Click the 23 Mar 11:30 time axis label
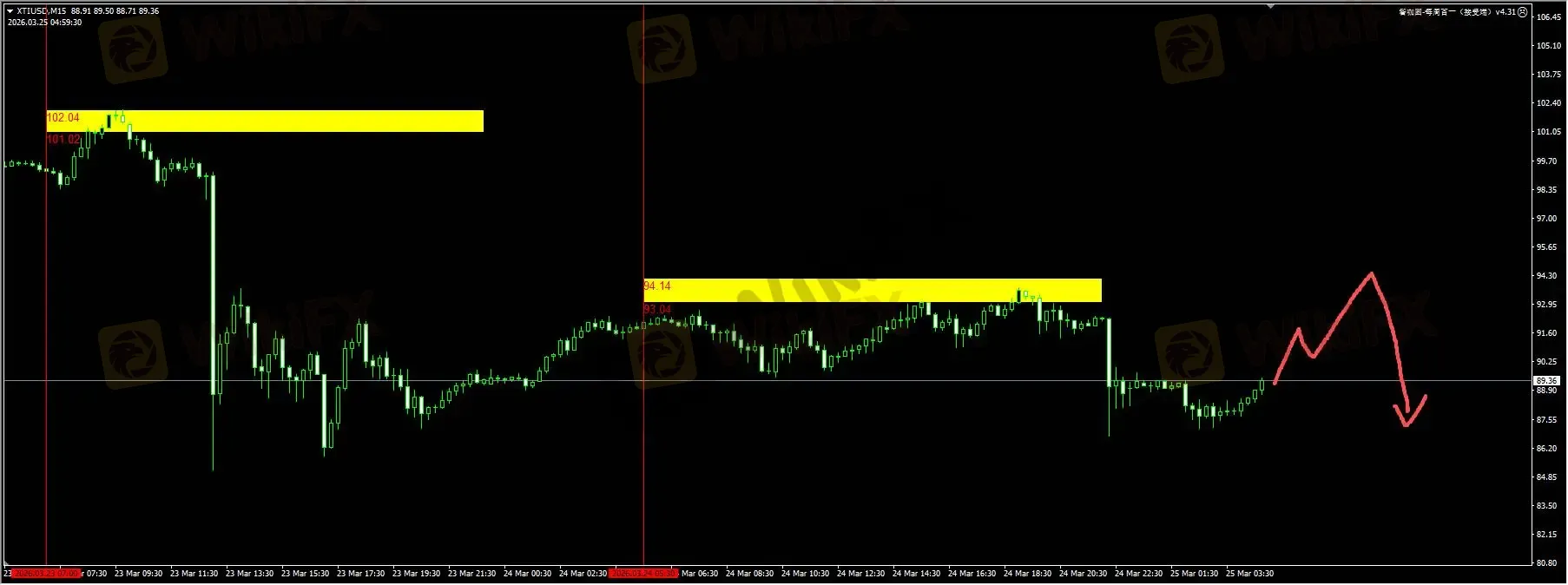The width and height of the screenshot is (1568, 585). tap(194, 574)
